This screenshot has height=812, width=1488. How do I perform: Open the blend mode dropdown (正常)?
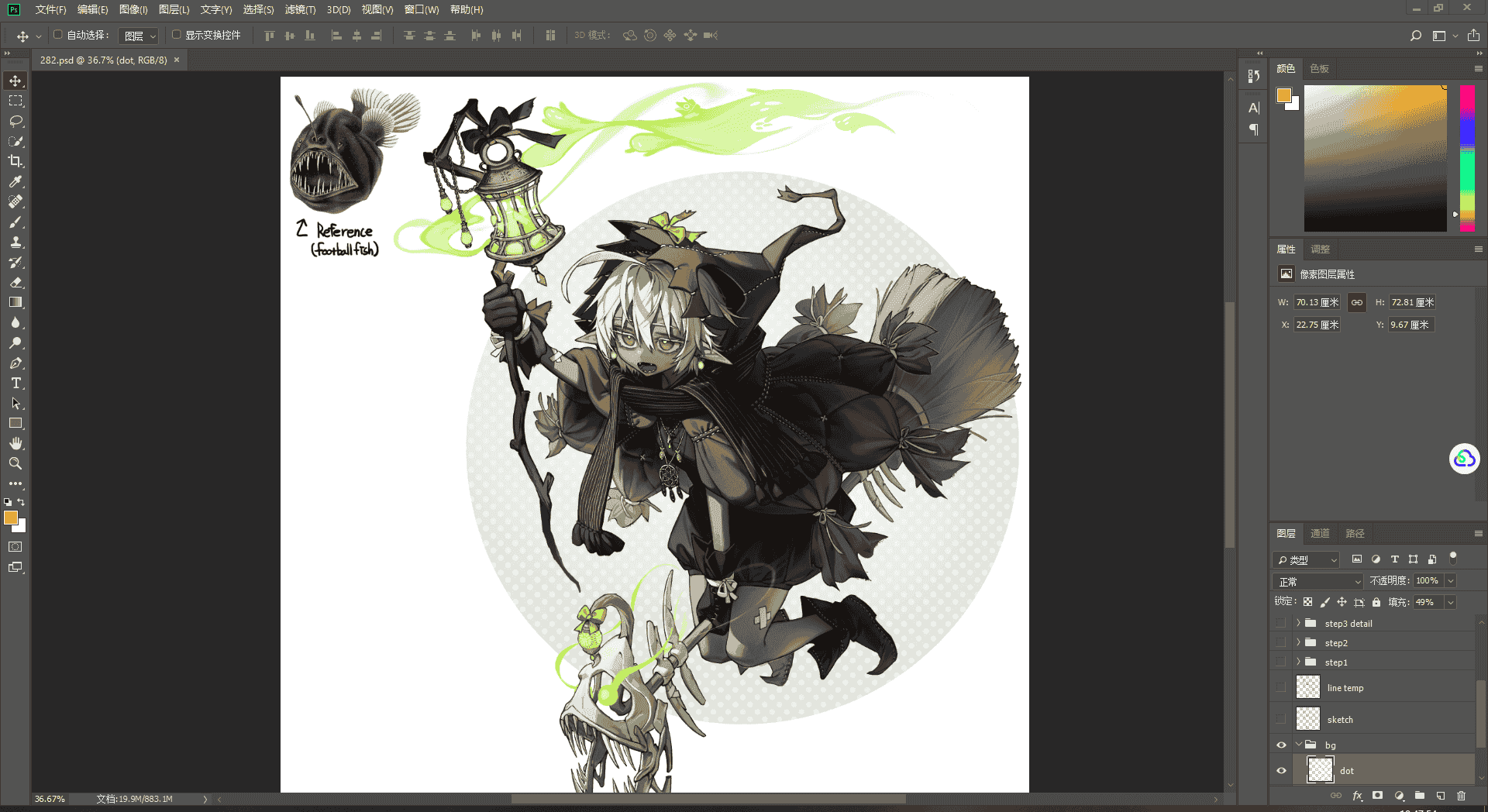1317,581
